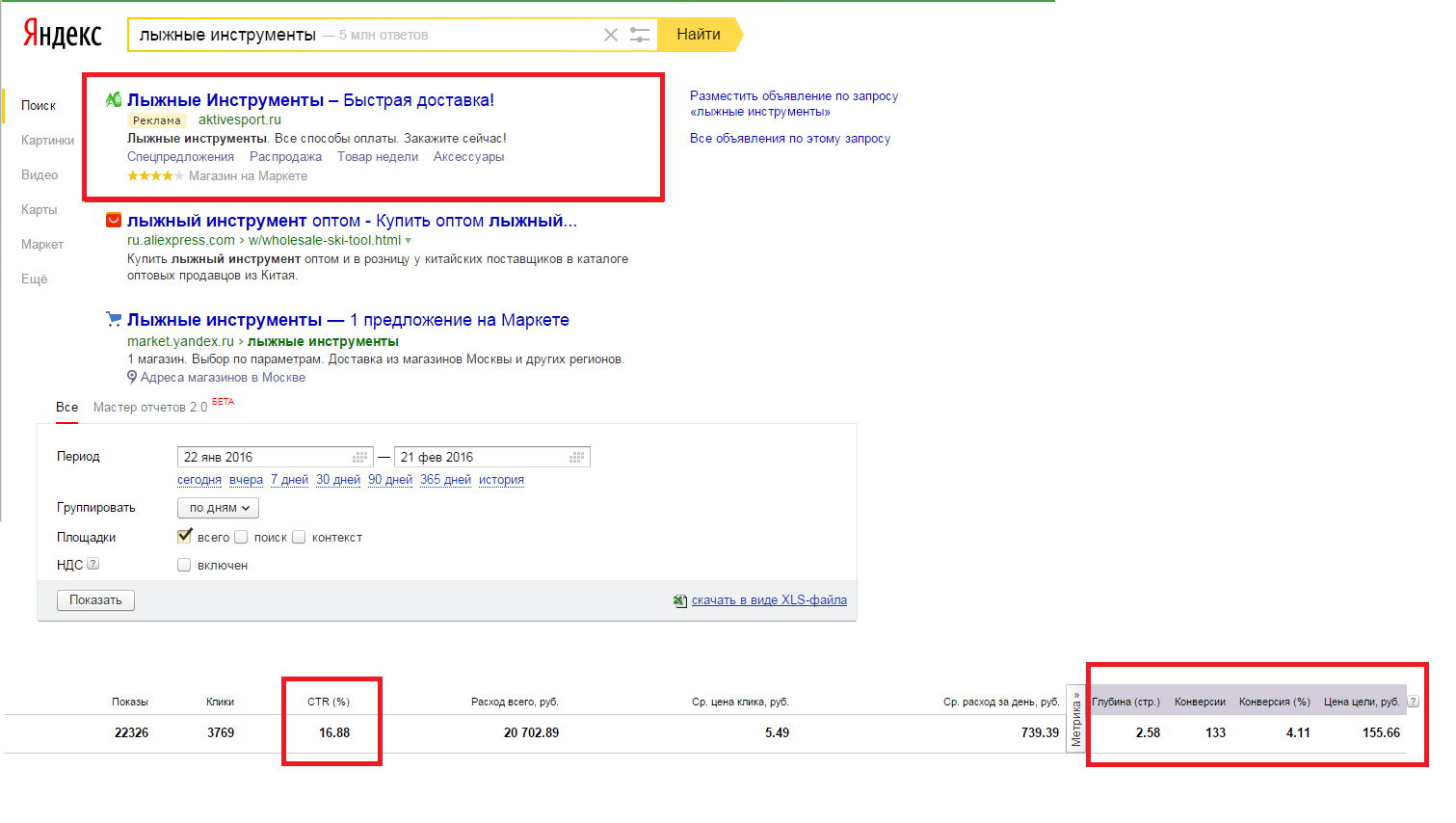
Task: Open the по дням grouping dropdown
Action: coord(218,508)
